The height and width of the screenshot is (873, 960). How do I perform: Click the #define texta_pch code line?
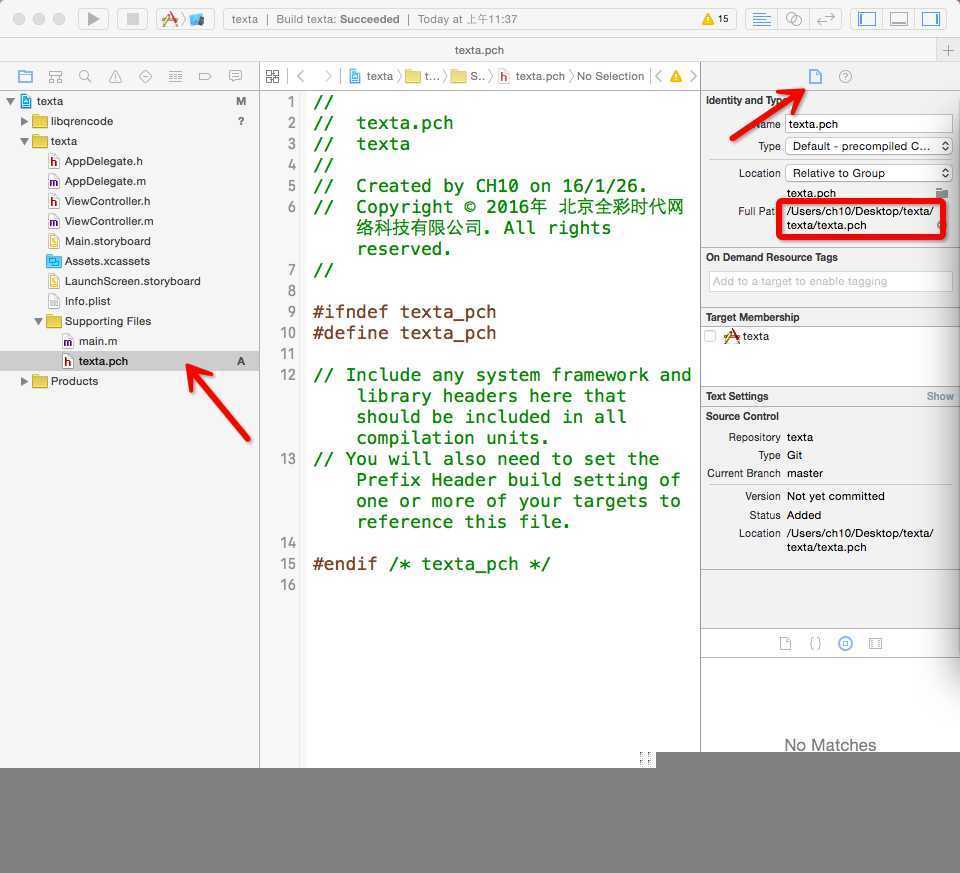click(x=405, y=333)
